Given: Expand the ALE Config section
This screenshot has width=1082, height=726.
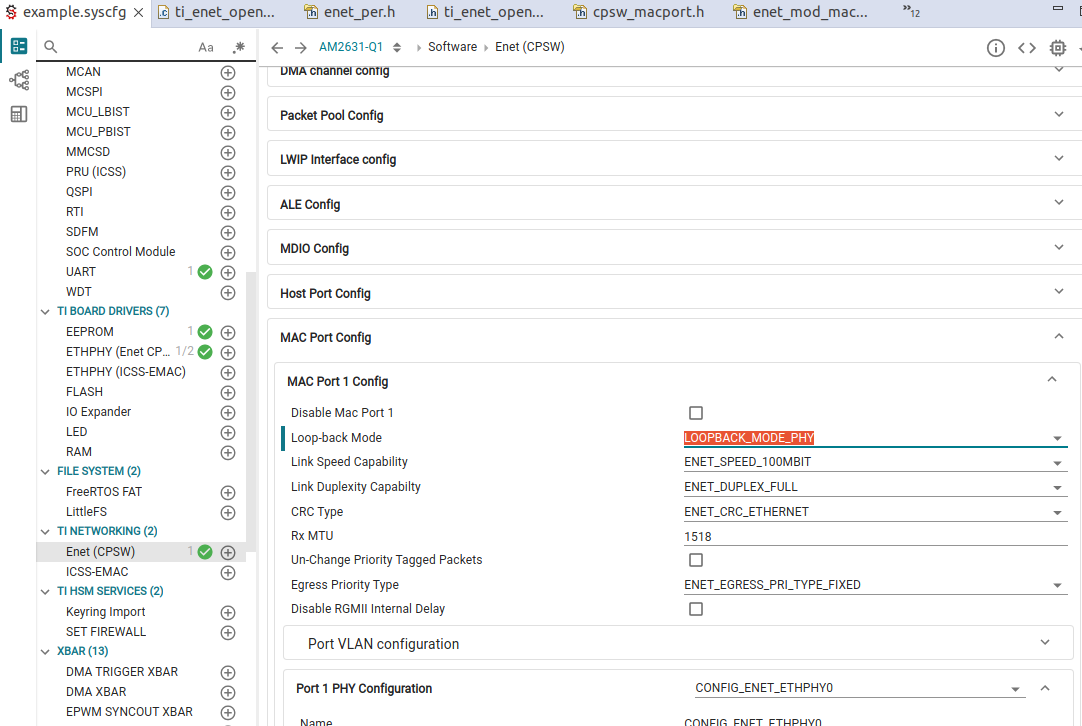Looking at the screenshot, I should (674, 204).
